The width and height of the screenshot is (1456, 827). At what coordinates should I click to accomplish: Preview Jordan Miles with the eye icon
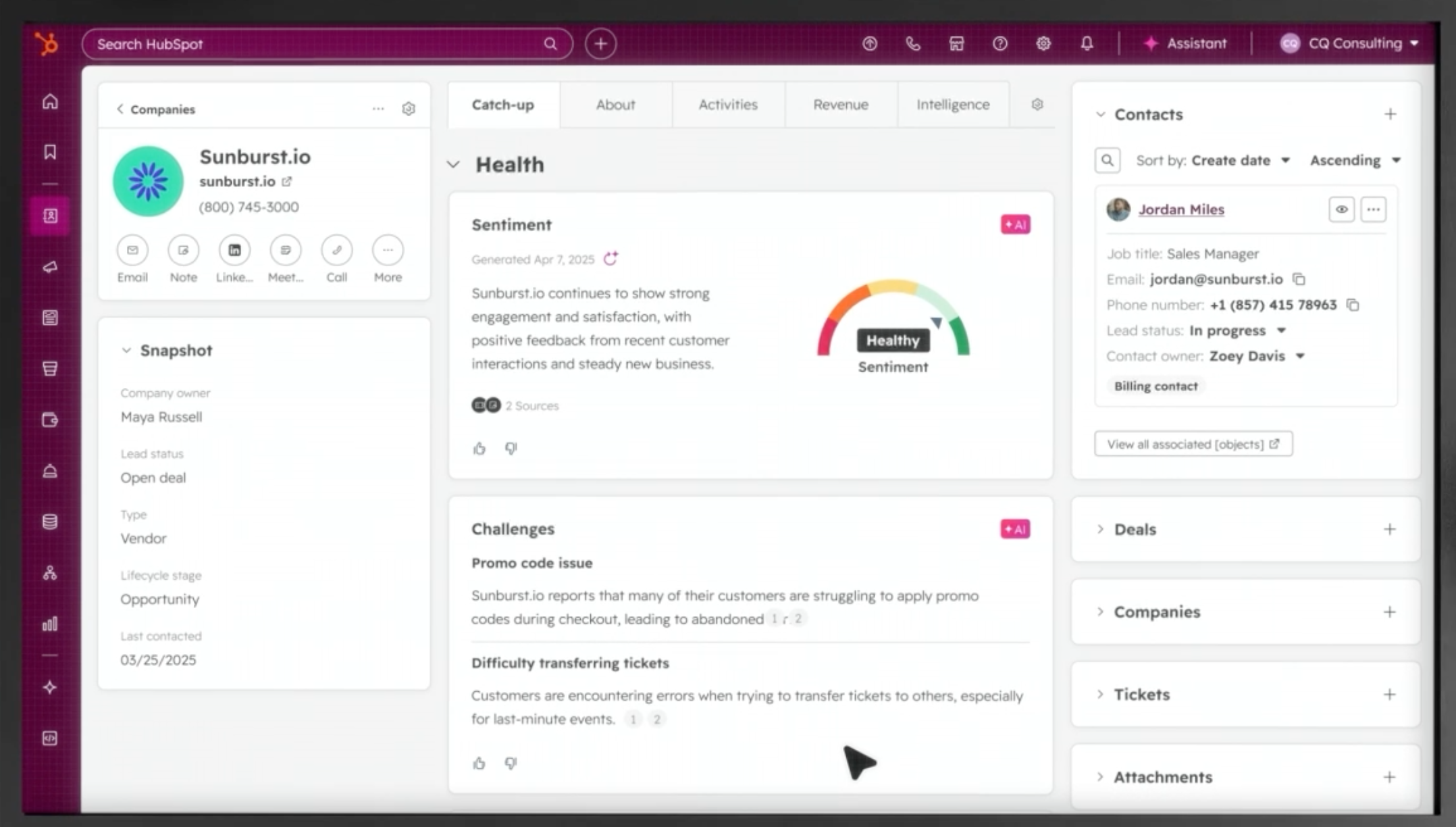click(1341, 209)
